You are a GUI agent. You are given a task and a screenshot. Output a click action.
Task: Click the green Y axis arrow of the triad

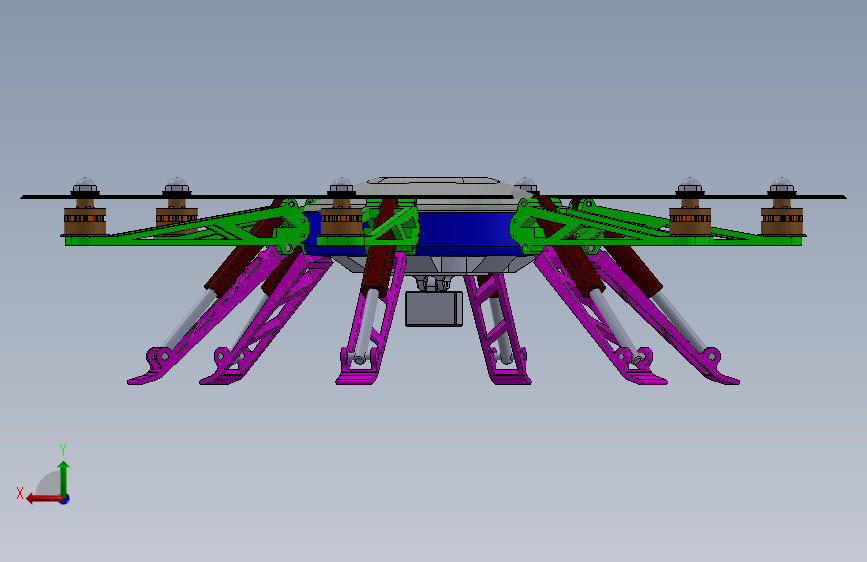(x=64, y=477)
